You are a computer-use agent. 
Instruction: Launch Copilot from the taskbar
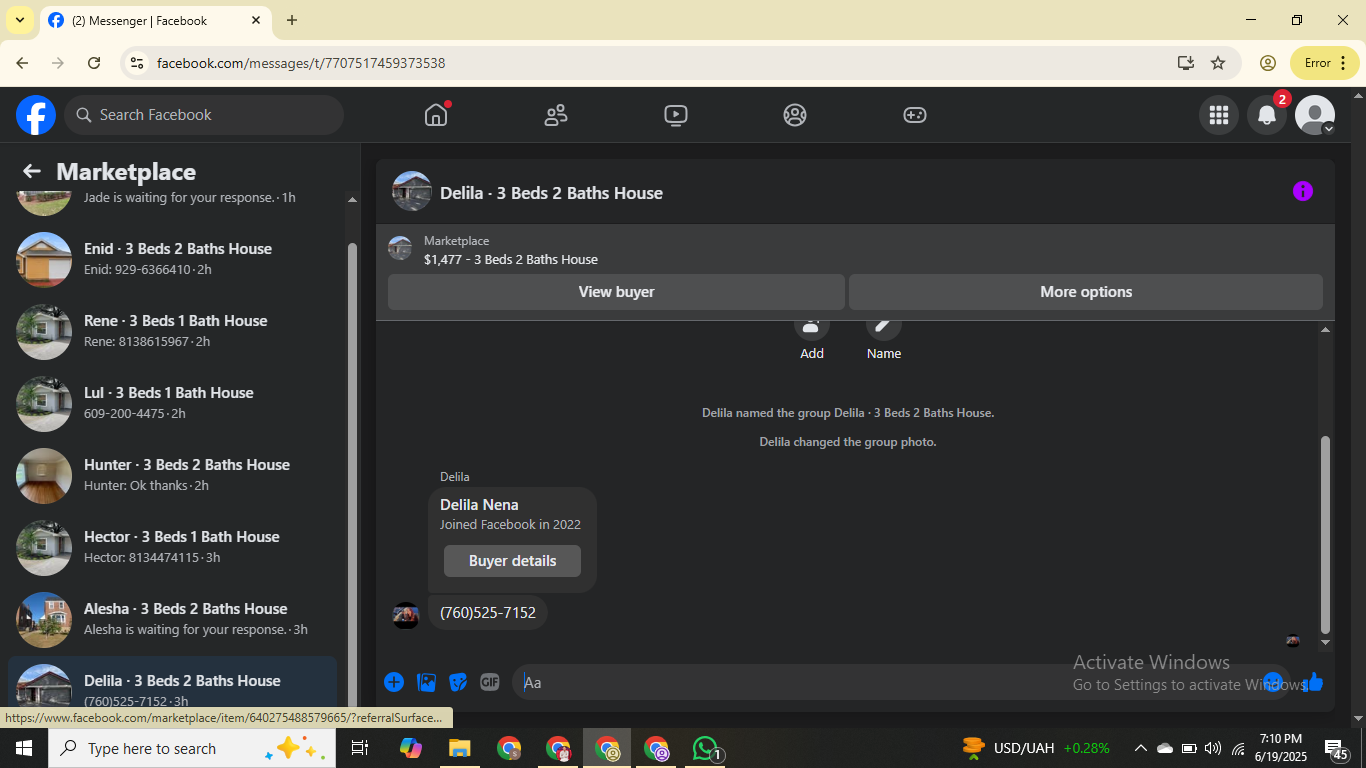pos(410,748)
